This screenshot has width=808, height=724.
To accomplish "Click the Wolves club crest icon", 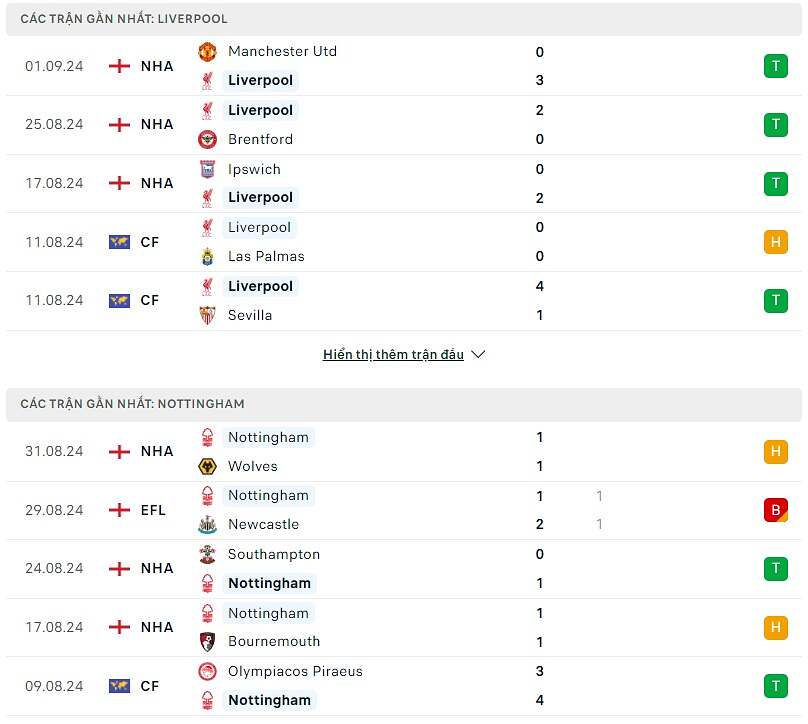I will pos(207,466).
